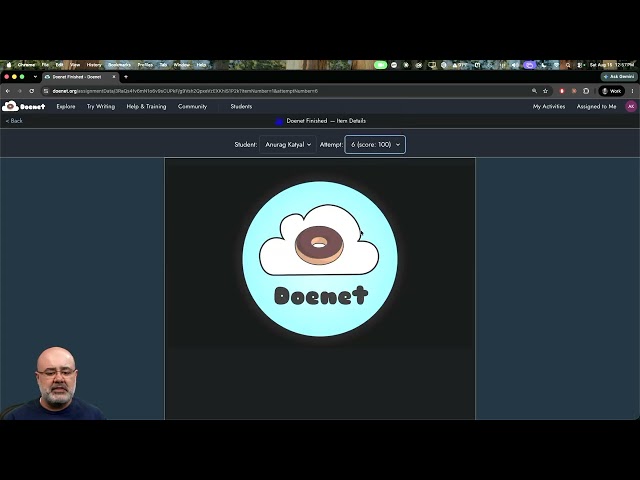This screenshot has width=640, height=480.
Task: Open the Students link in the navbar
Action: pyautogui.click(x=241, y=107)
